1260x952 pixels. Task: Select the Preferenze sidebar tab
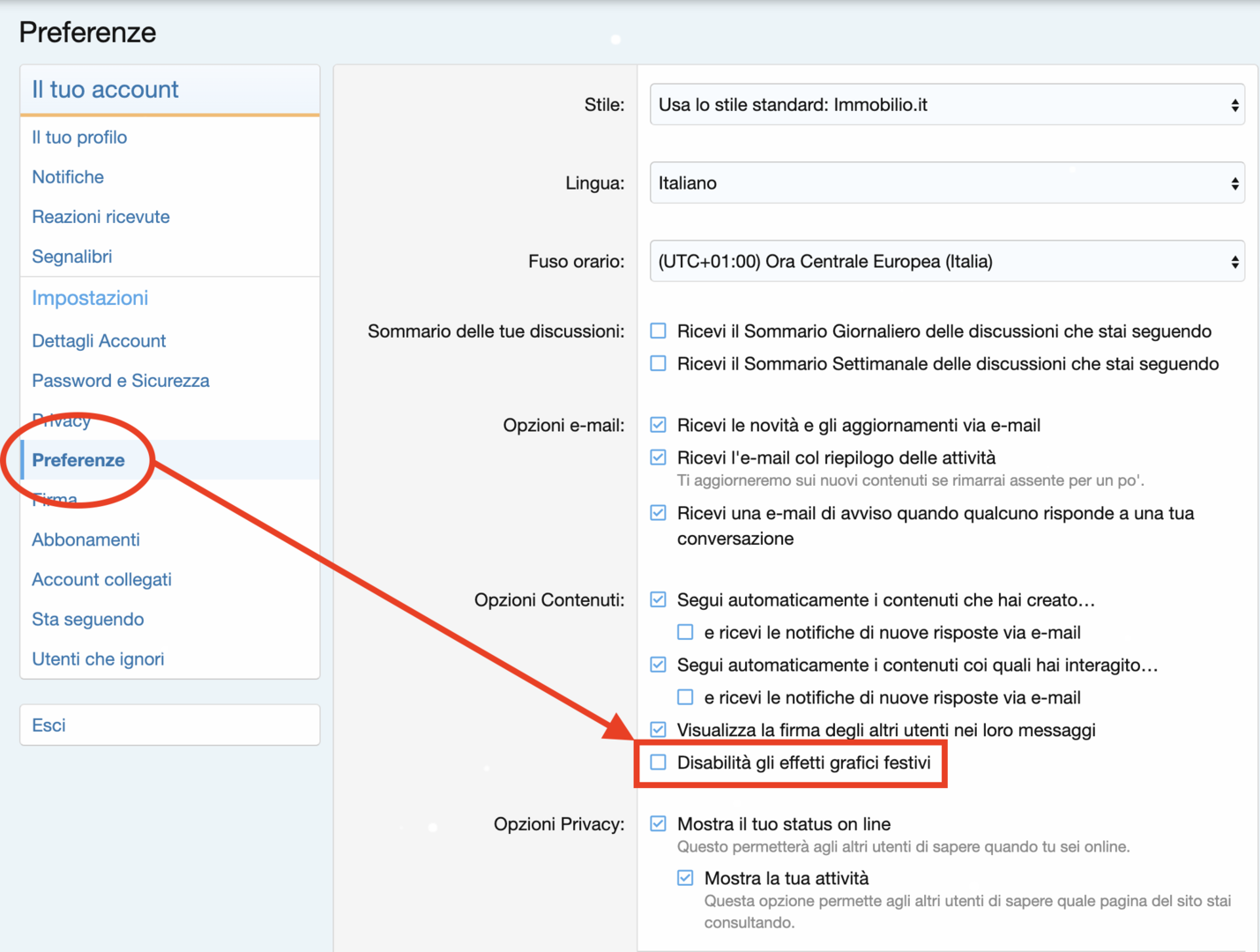pos(78,460)
